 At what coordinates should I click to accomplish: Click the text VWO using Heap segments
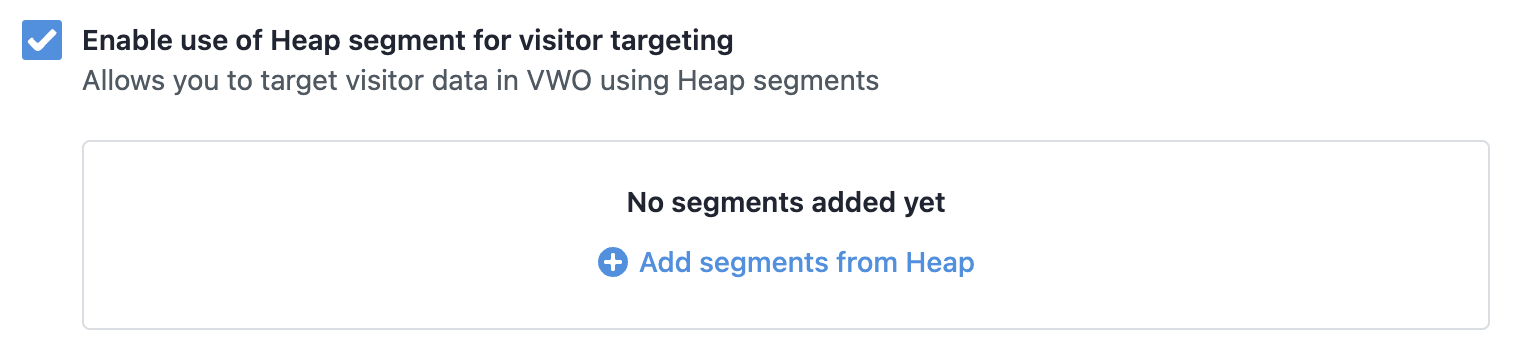[x=703, y=81]
